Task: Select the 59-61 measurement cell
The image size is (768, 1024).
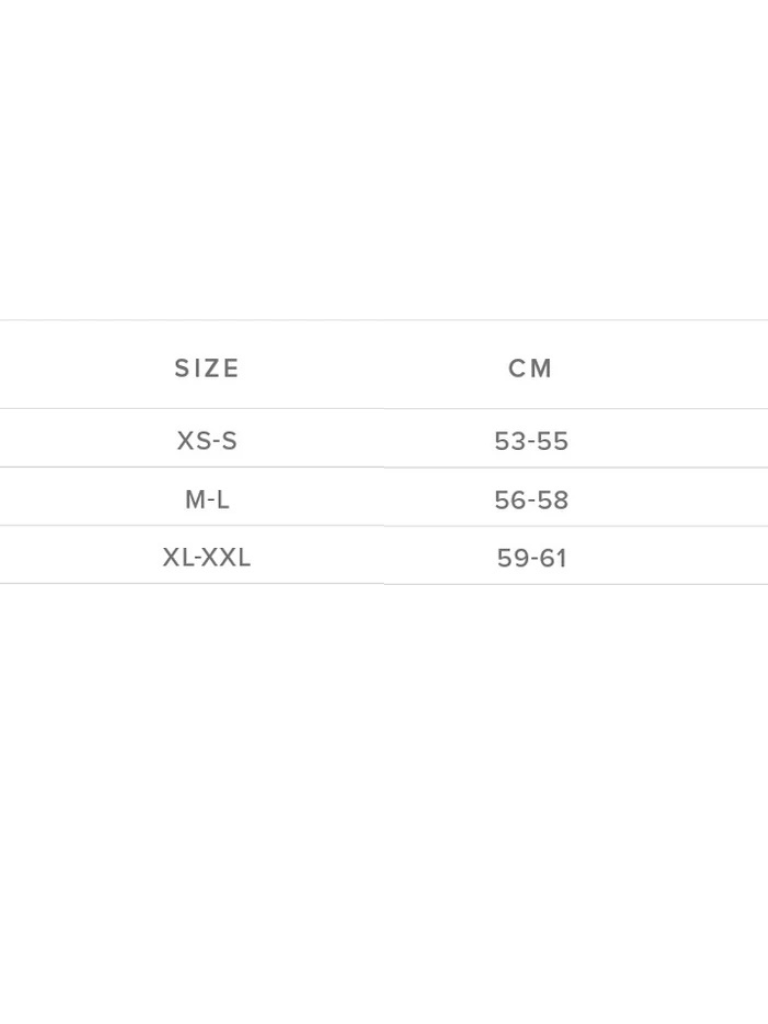Action: [531, 558]
